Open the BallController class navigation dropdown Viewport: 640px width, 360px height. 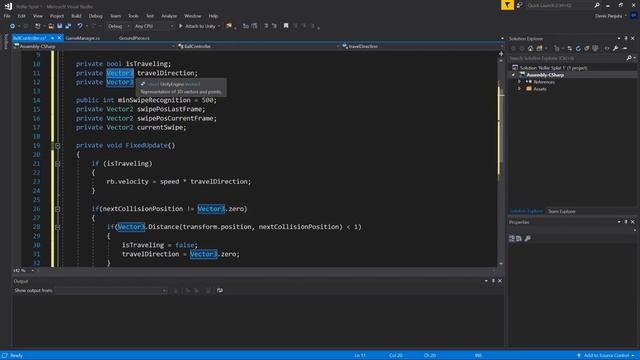click(x=258, y=47)
